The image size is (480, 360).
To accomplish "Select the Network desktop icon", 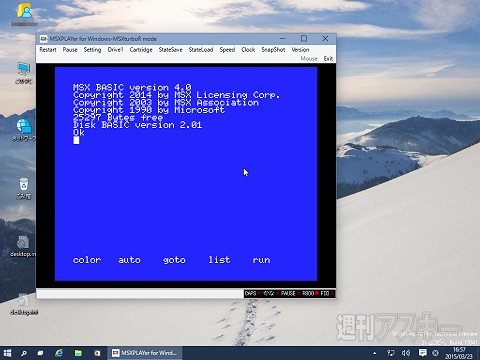I will pos(24,130).
